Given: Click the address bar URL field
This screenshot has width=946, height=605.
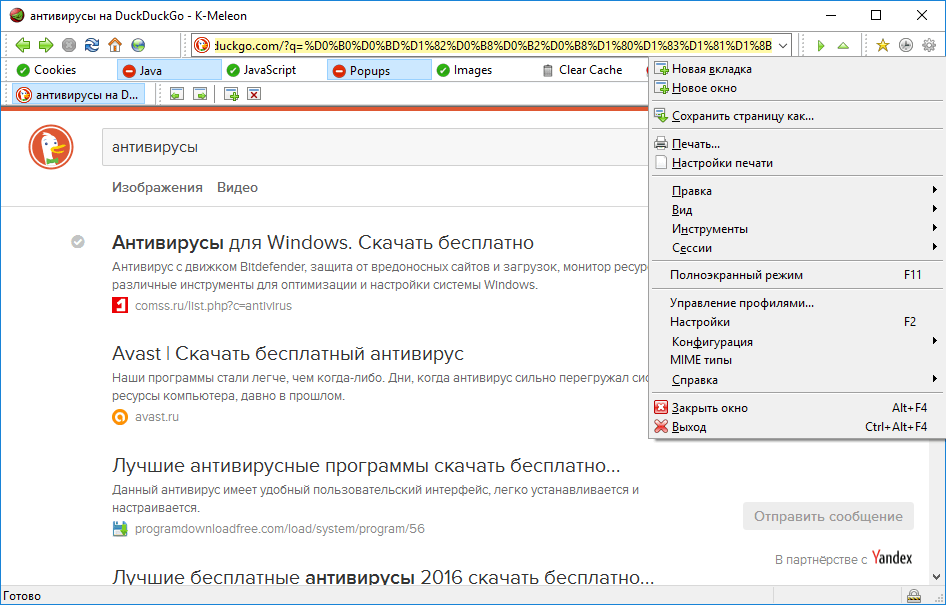Looking at the screenshot, I should [x=492, y=46].
